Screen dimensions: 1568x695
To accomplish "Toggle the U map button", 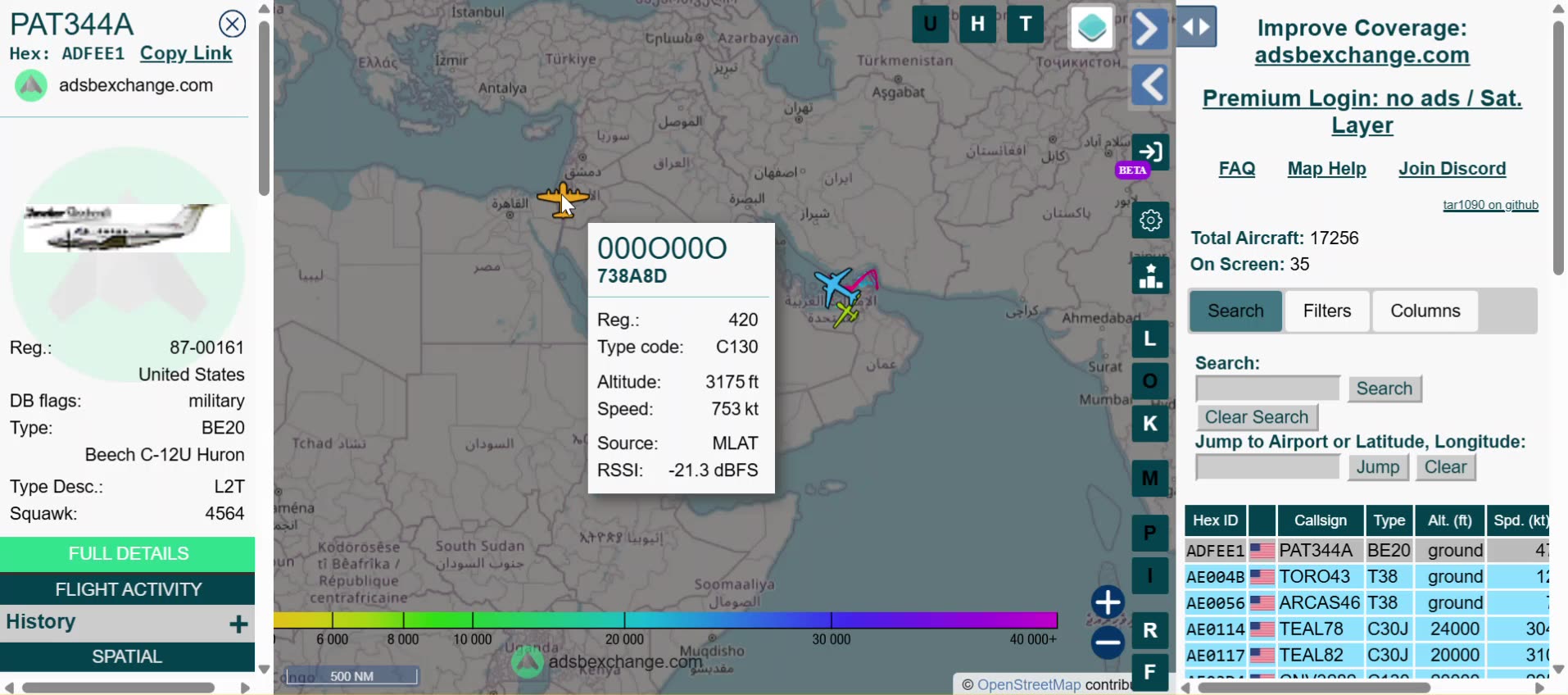I will (x=931, y=24).
